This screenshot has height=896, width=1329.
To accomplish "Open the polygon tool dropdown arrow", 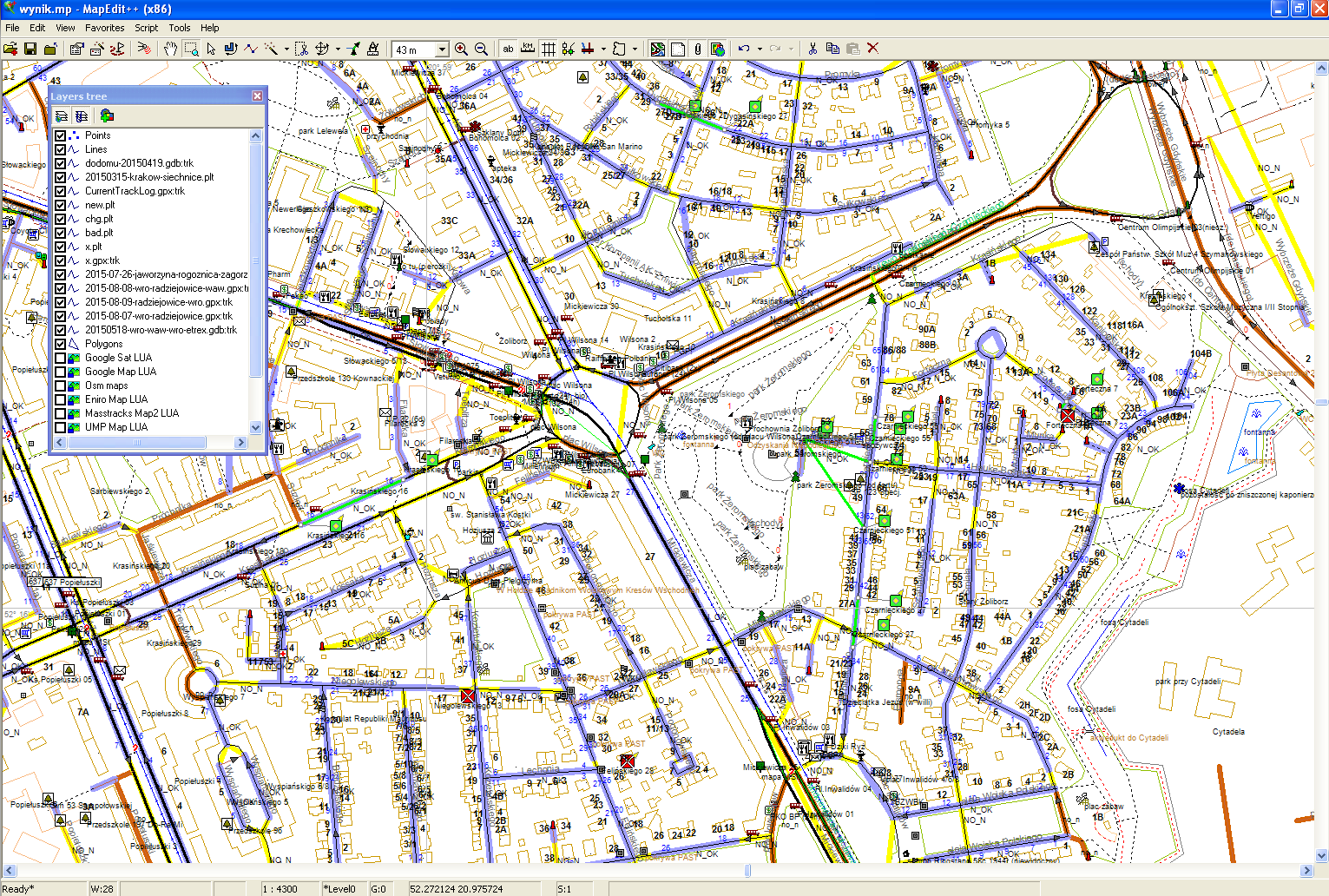I will [635, 49].
